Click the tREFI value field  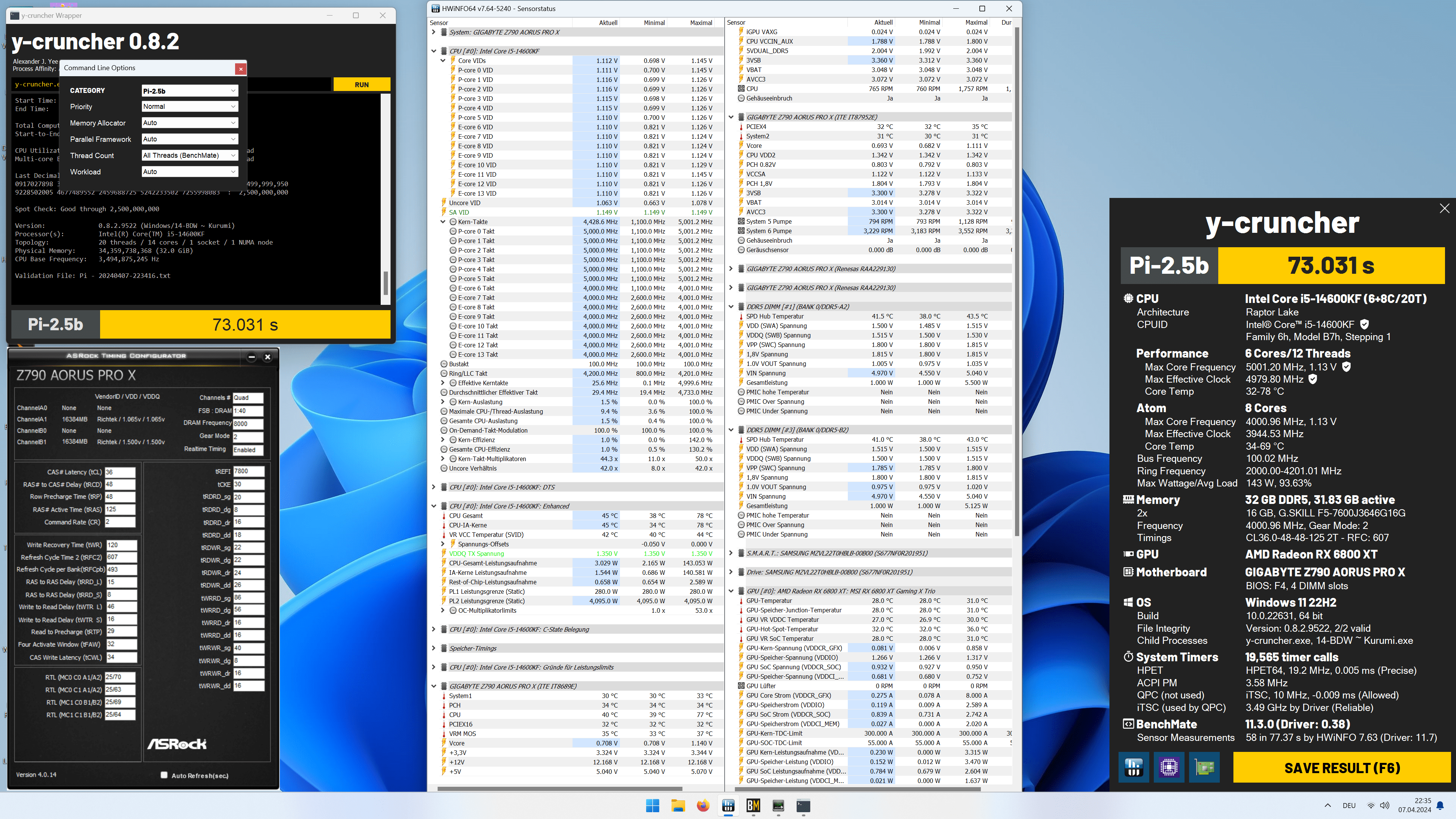(248, 471)
